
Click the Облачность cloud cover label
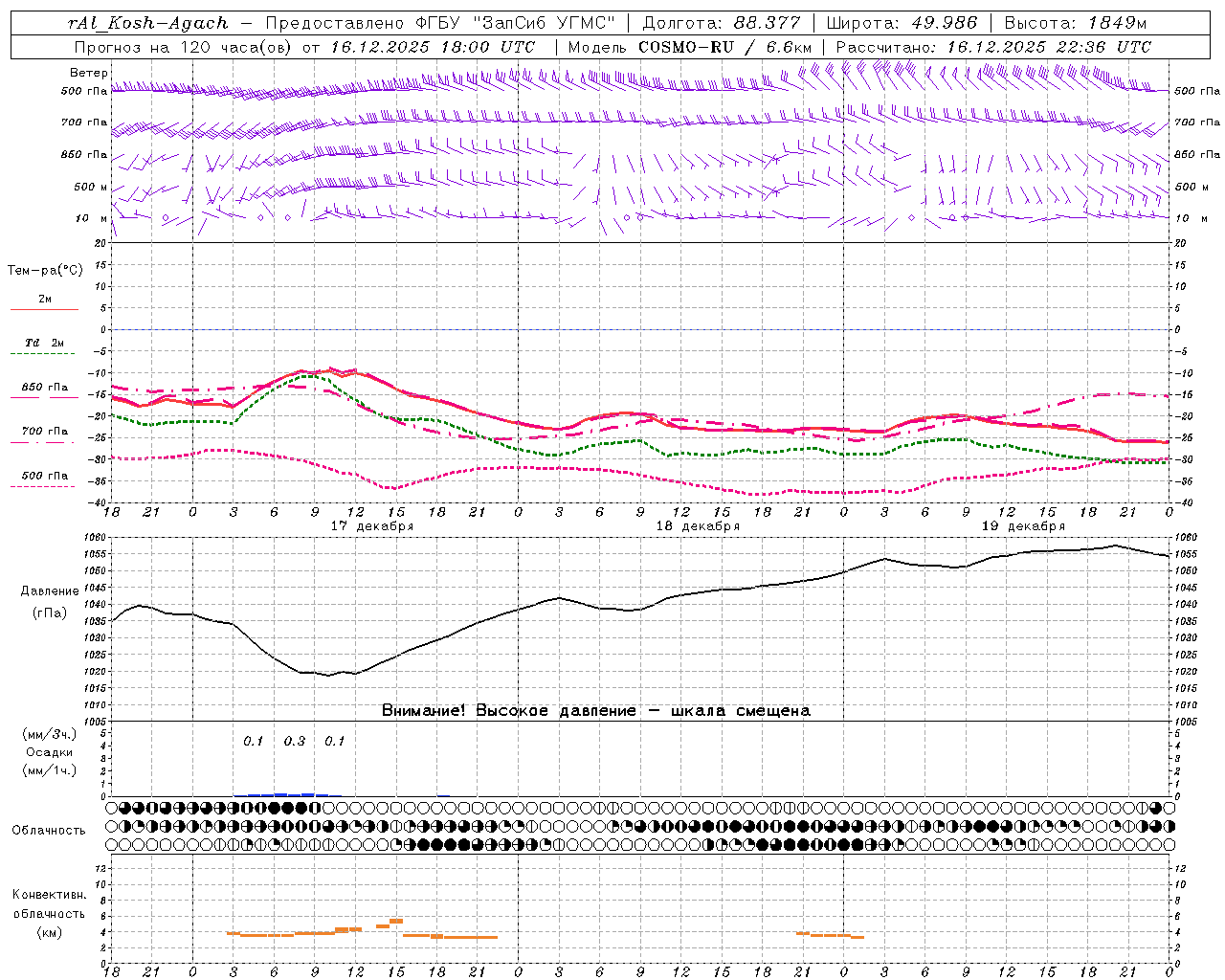click(49, 830)
